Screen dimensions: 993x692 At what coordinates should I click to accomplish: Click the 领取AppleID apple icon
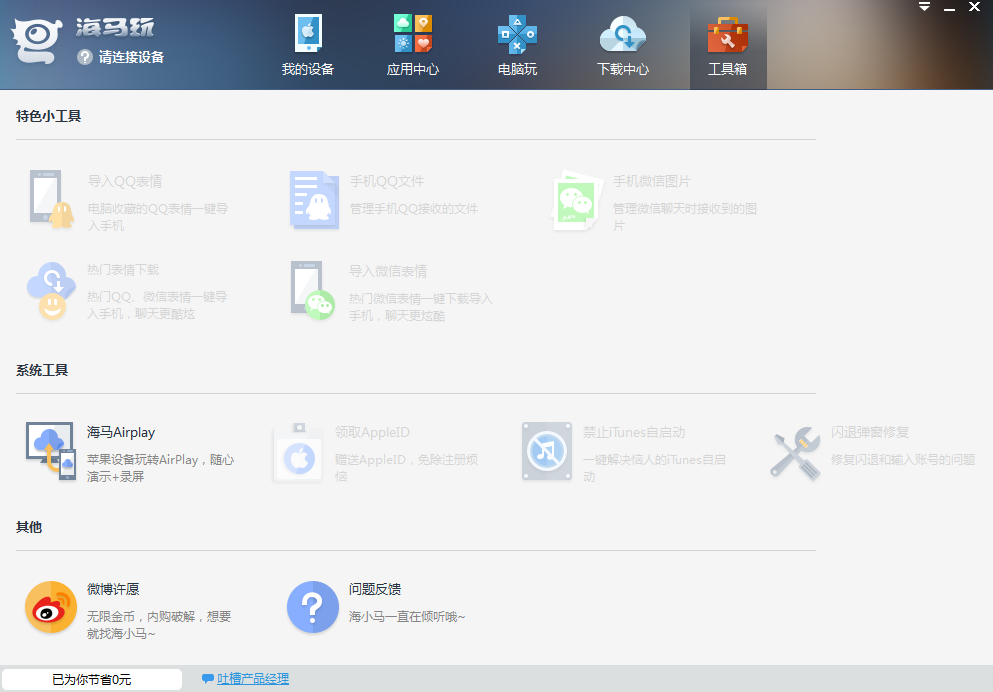298,452
